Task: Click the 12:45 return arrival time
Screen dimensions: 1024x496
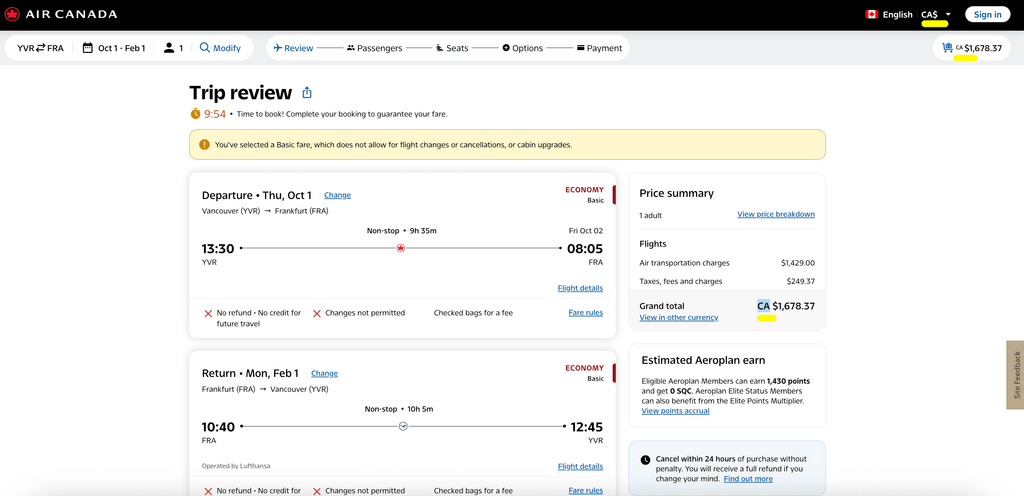Action: tap(586, 427)
